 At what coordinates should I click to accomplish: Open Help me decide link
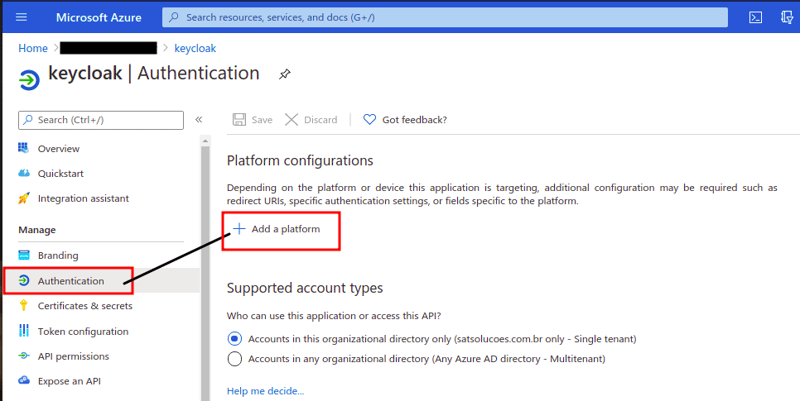[x=265, y=391]
